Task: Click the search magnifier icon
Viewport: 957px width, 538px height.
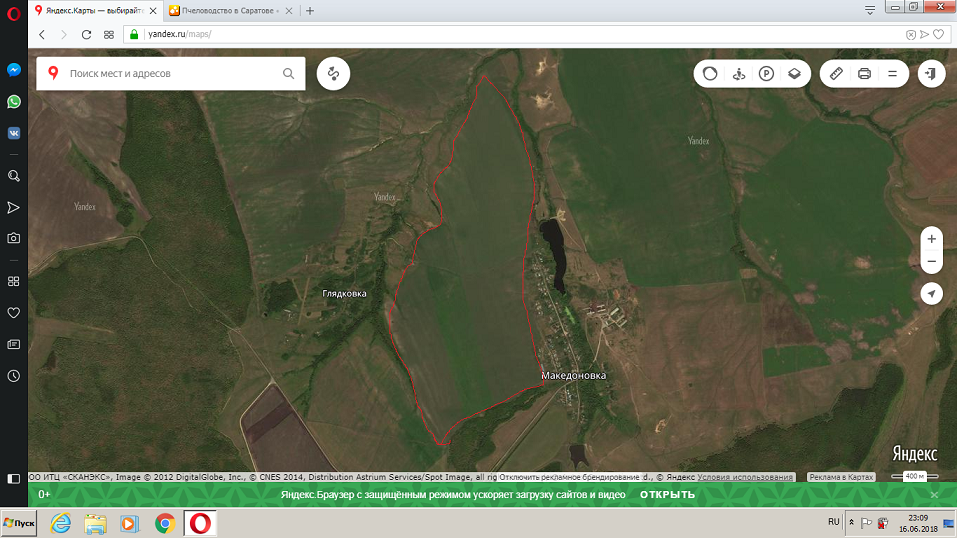Action: pyautogui.click(x=288, y=74)
